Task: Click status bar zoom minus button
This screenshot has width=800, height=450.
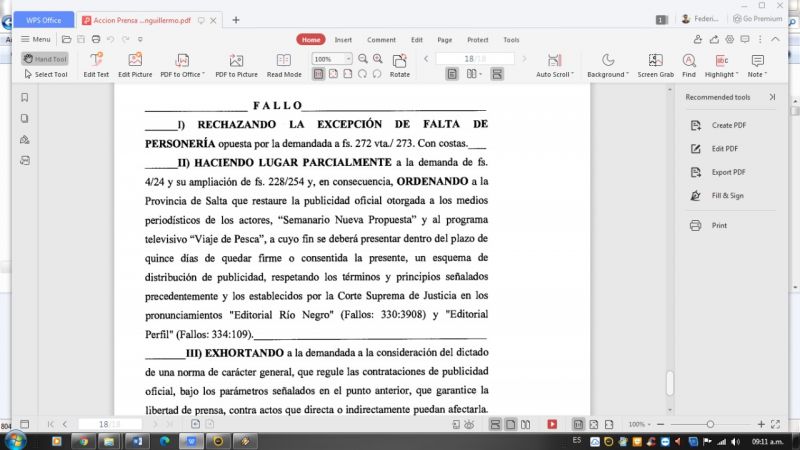Action: click(661, 424)
